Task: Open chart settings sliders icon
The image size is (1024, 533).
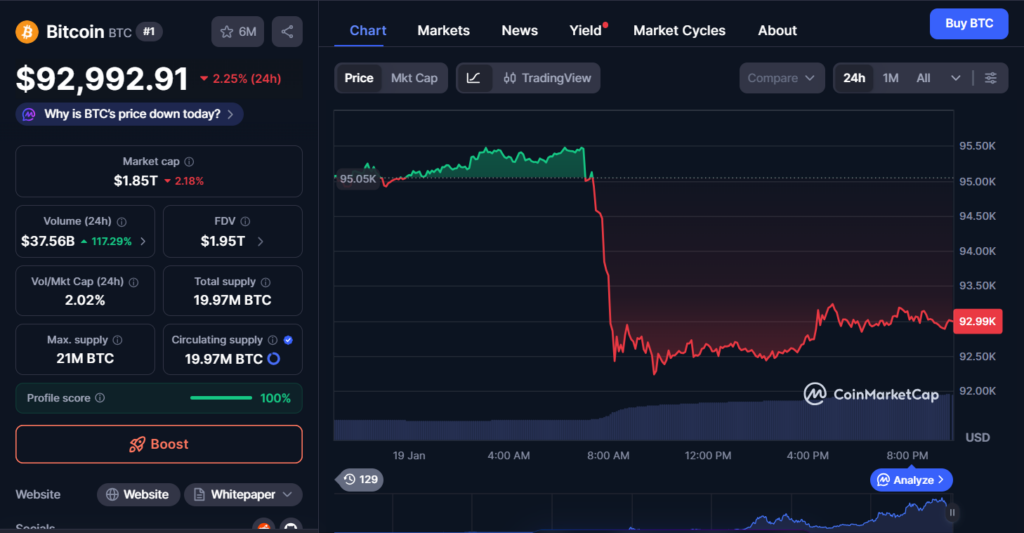Action: pos(990,78)
